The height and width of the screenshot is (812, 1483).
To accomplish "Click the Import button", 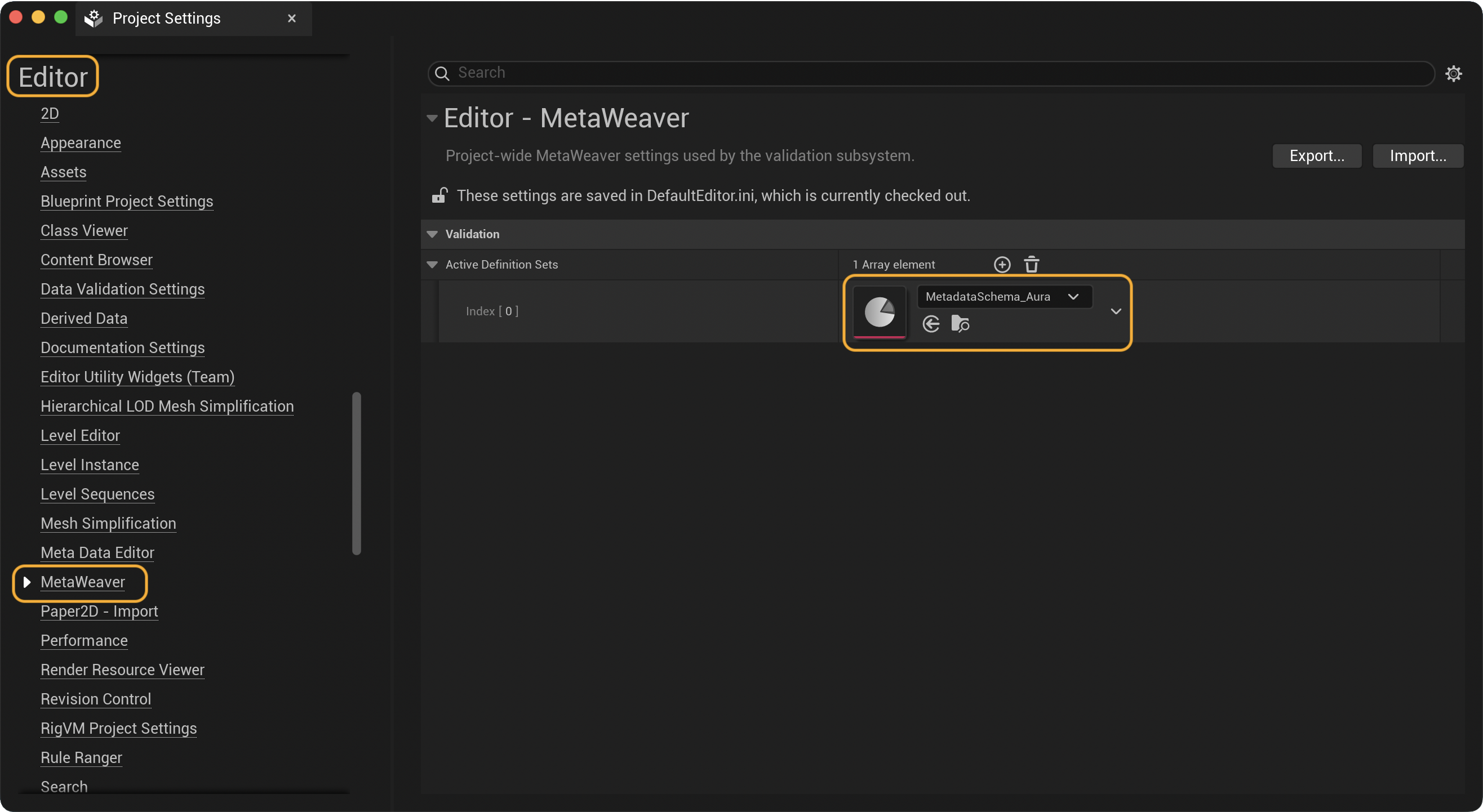I will [1418, 155].
